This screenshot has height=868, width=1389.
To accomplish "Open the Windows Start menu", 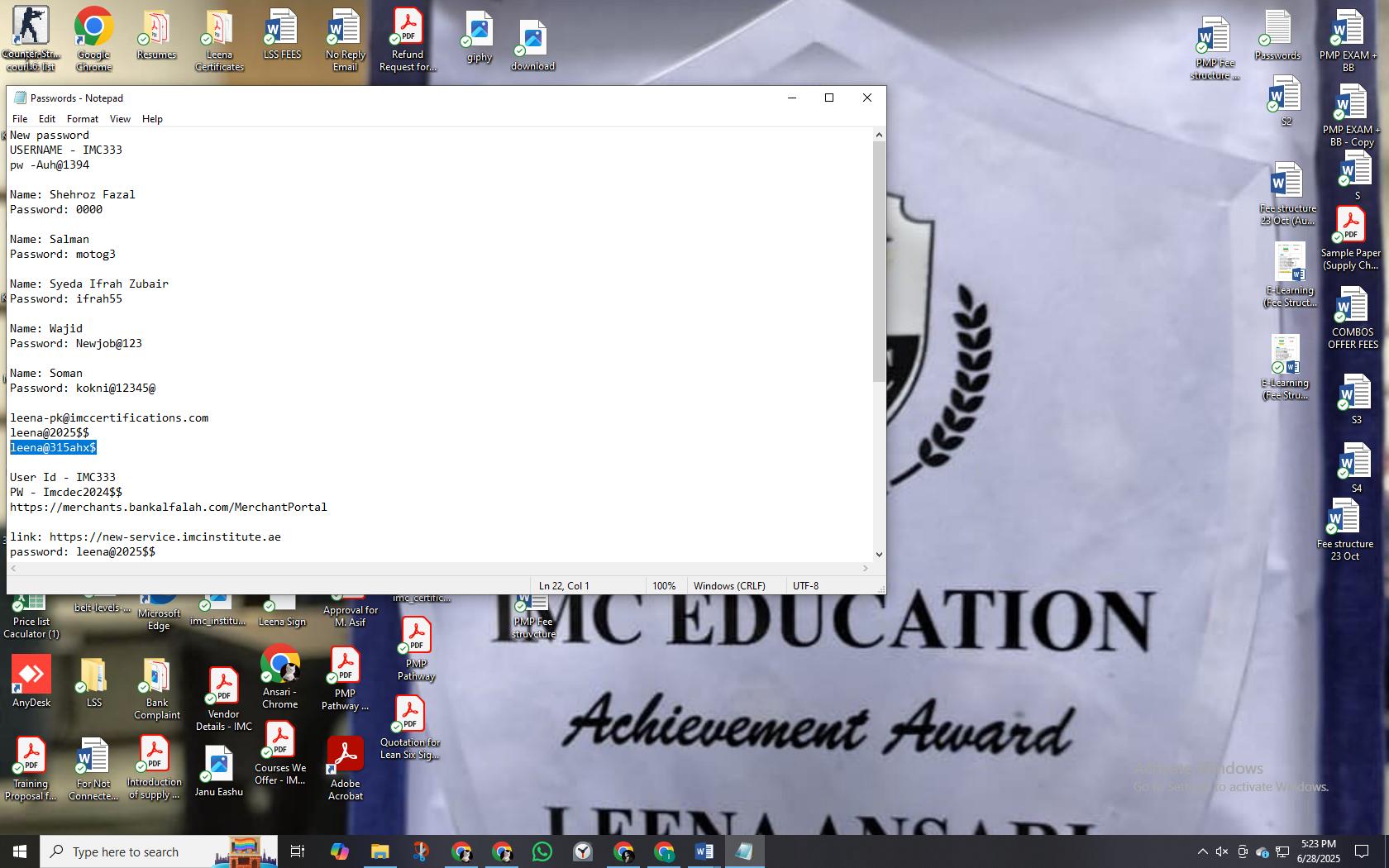I will 20,851.
